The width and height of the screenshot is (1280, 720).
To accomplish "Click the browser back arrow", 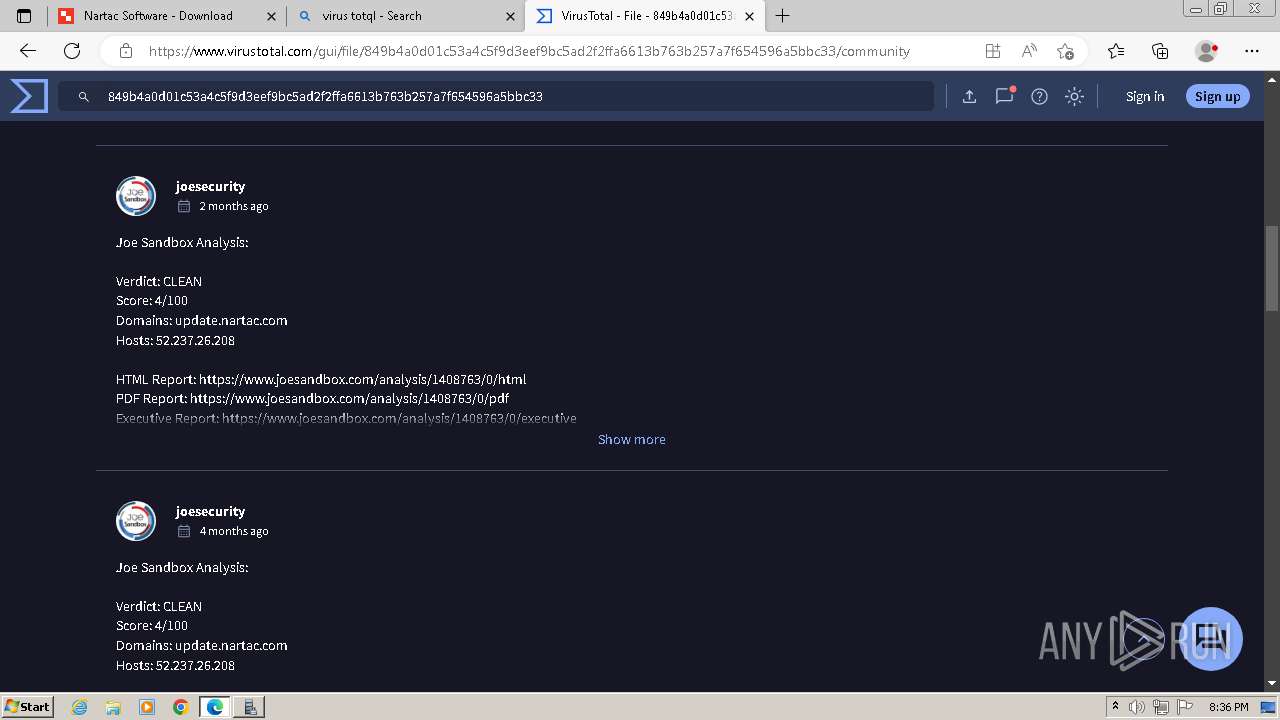I will (x=27, y=51).
